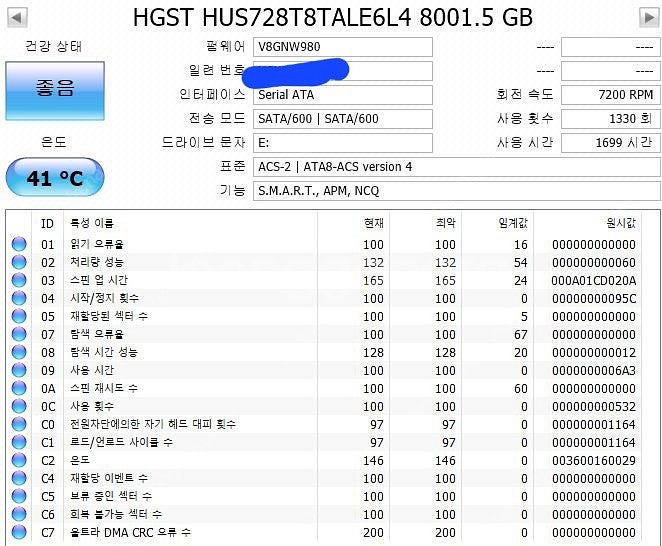This screenshot has width=662, height=546.
Task: Click raw value 000000000012
Action: click(594, 353)
